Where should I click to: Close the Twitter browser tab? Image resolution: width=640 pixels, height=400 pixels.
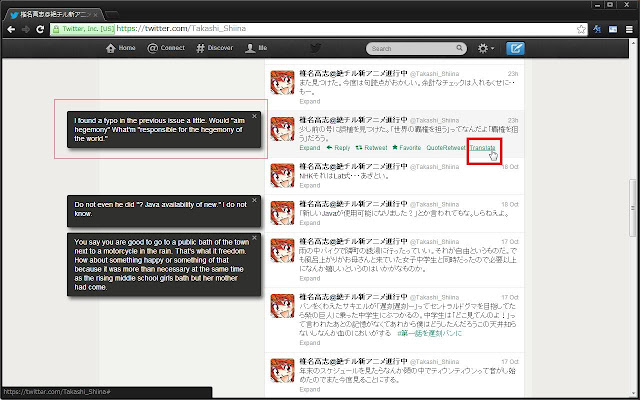click(x=96, y=15)
